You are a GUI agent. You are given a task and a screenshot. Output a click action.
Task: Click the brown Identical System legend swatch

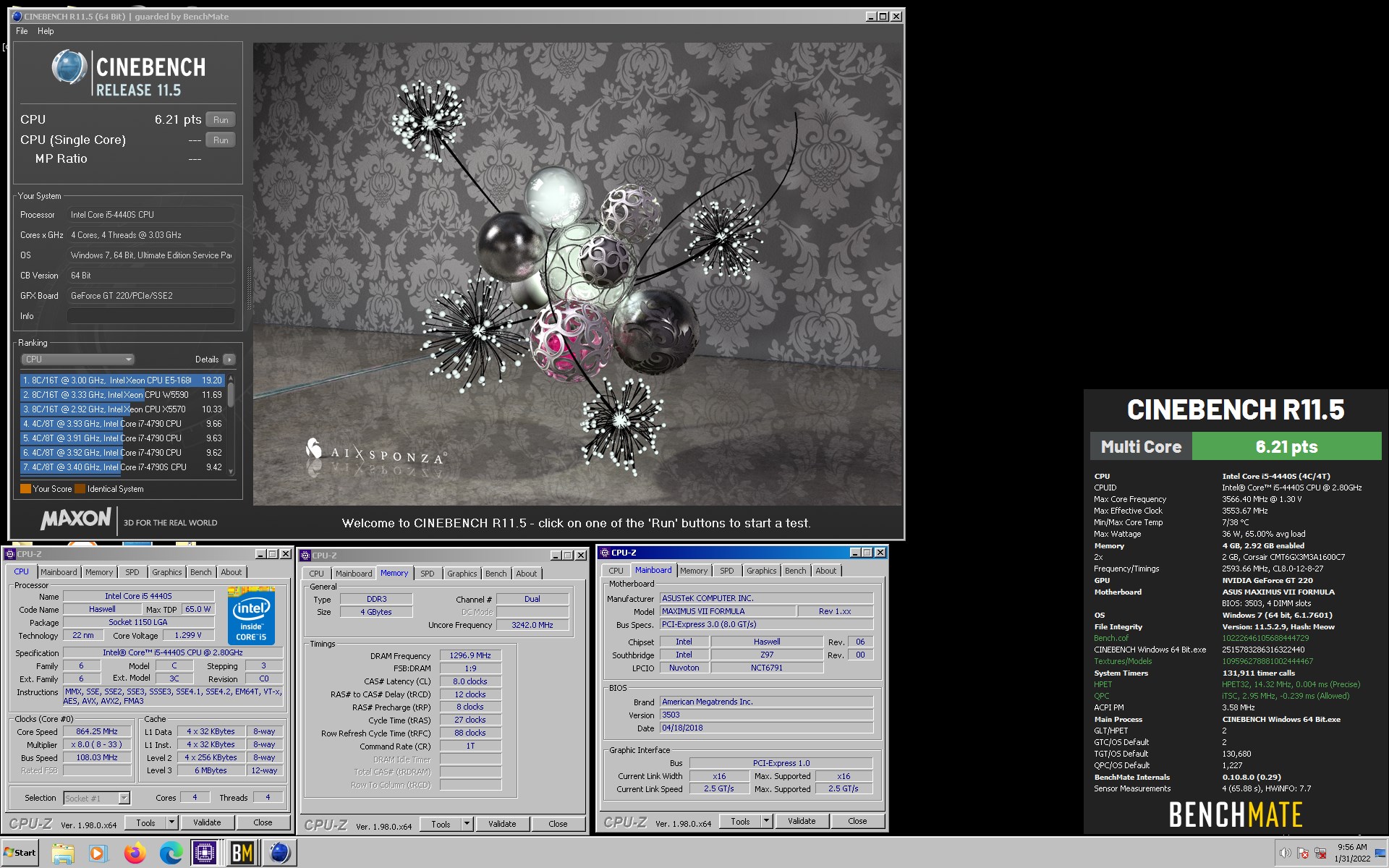pos(80,489)
